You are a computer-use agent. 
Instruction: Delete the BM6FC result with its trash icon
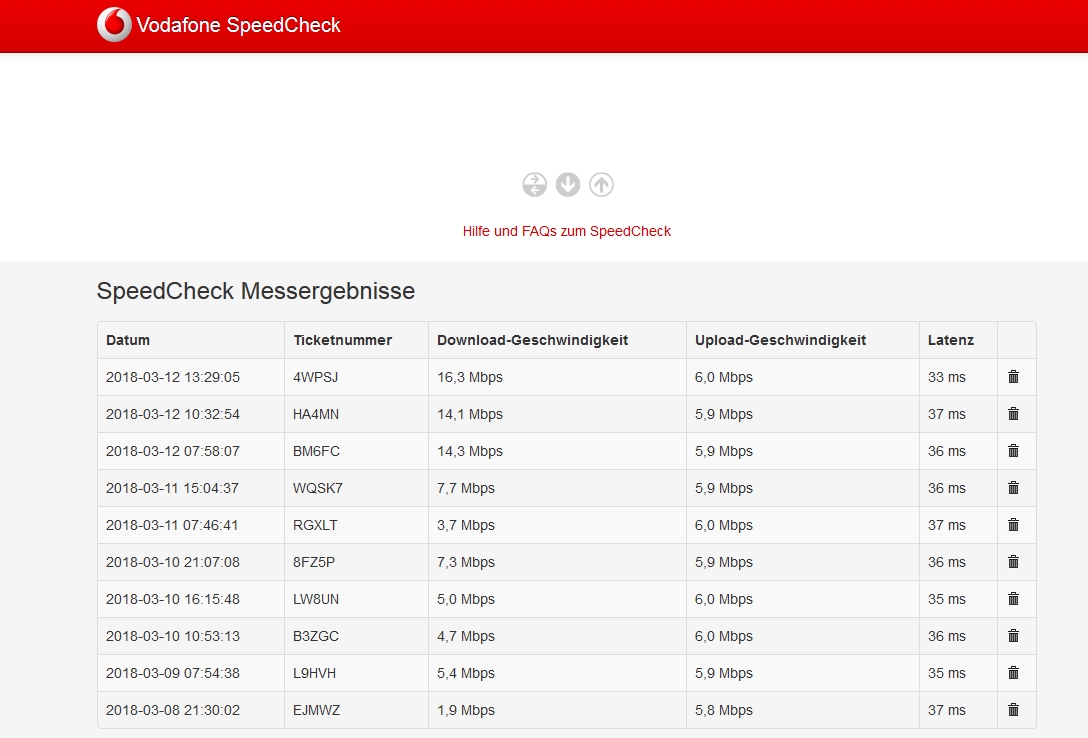click(x=1013, y=451)
